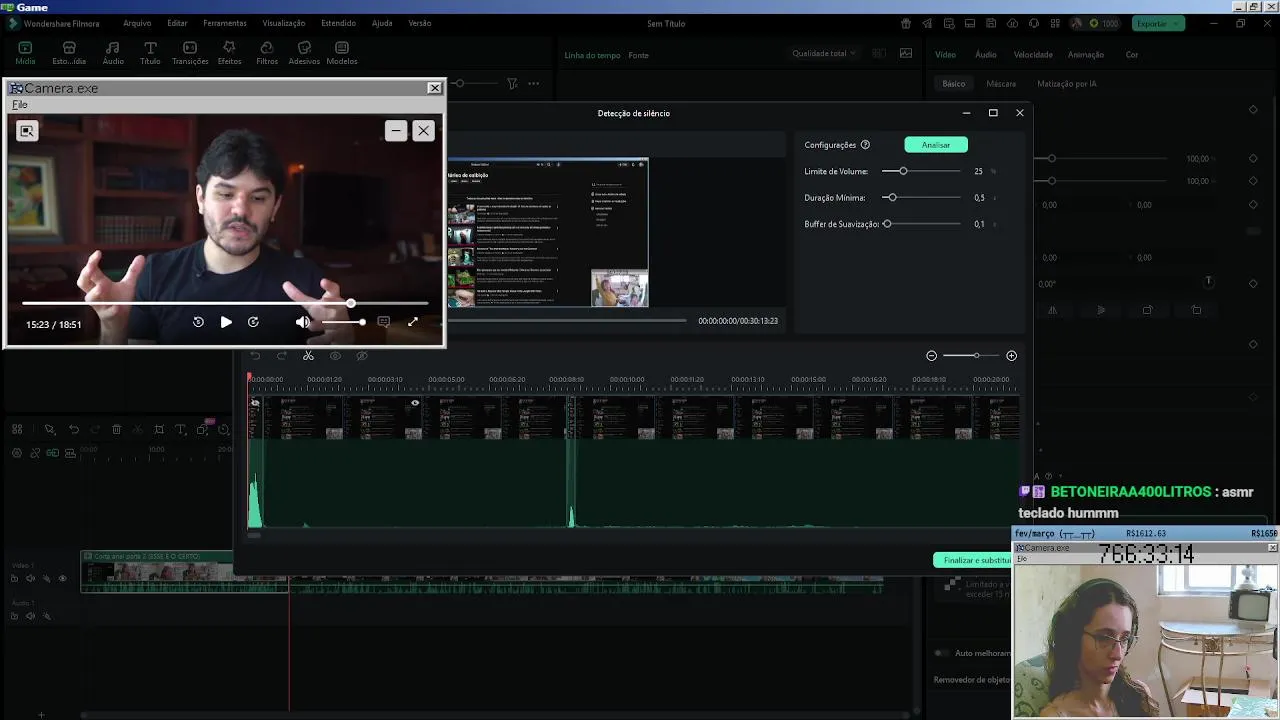Open the apps grid icon in title bar
Screen dimensions: 1280x720
pos(1055,23)
